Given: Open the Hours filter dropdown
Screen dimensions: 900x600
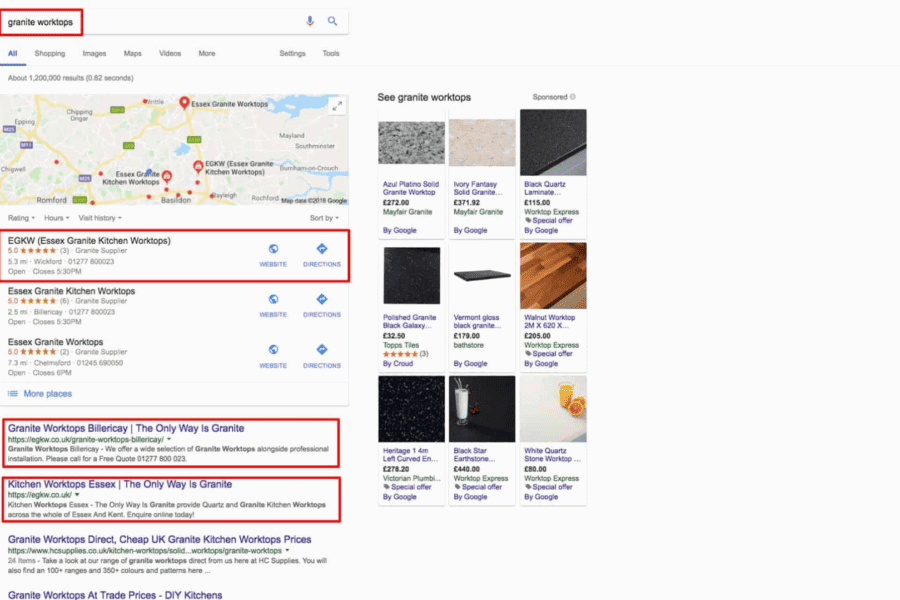Looking at the screenshot, I should [57, 217].
